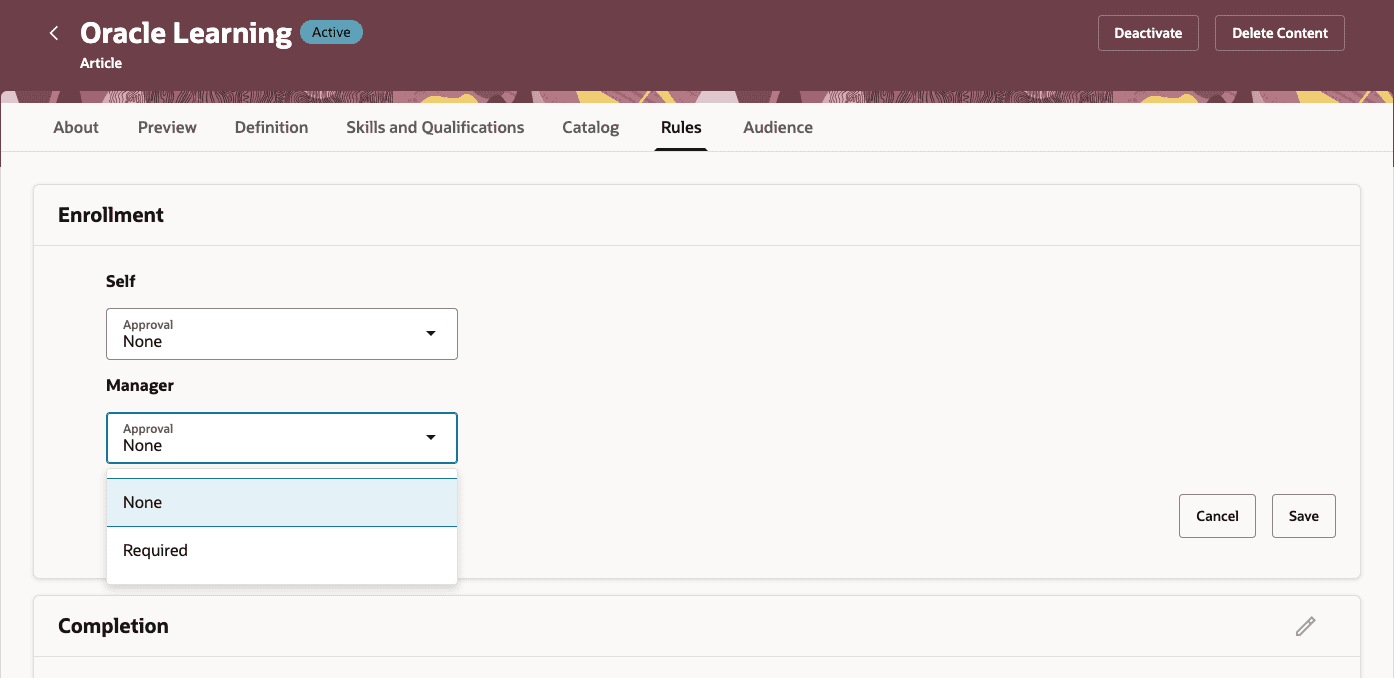1394x678 pixels.
Task: Cancel the Enrollment edits
Action: [1217, 516]
